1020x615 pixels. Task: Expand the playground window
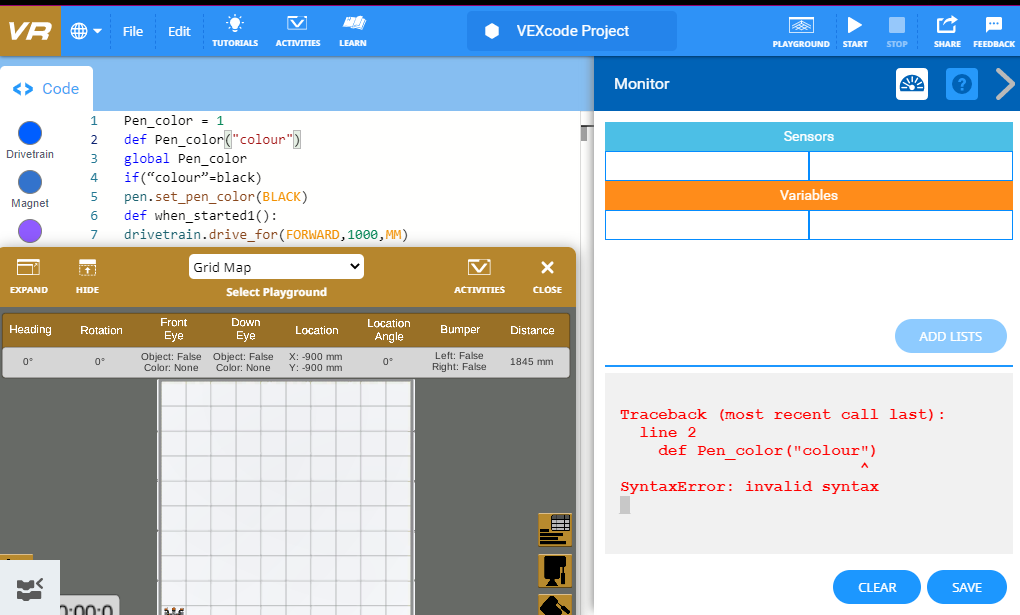pyautogui.click(x=28, y=275)
